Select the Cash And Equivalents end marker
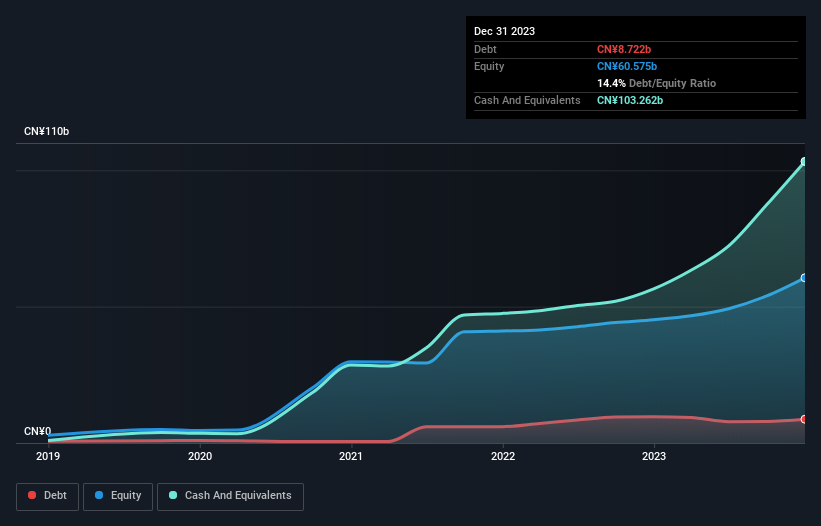This screenshot has width=821, height=526. 804,162
